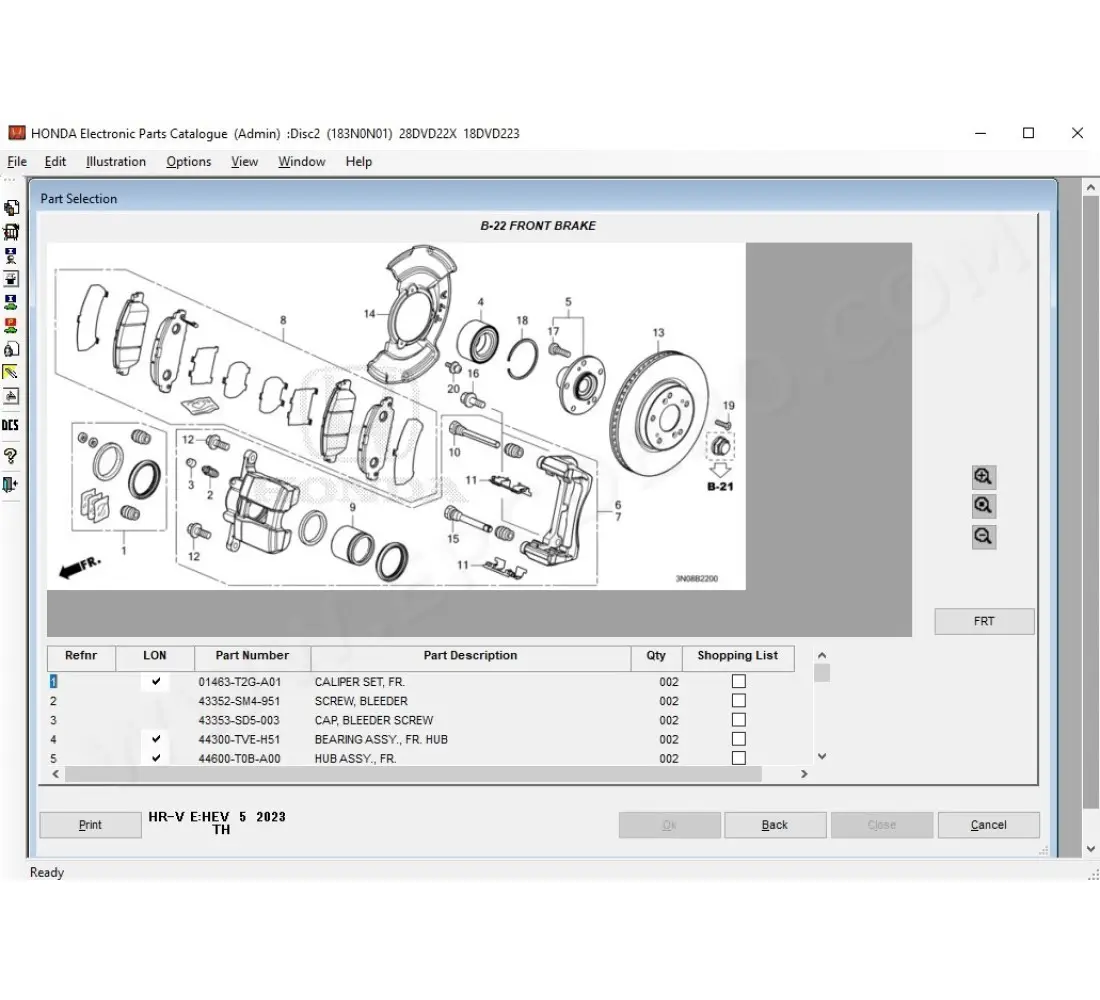Tick shopping list checkbox for SCREW, BLEEDER

click(x=739, y=700)
